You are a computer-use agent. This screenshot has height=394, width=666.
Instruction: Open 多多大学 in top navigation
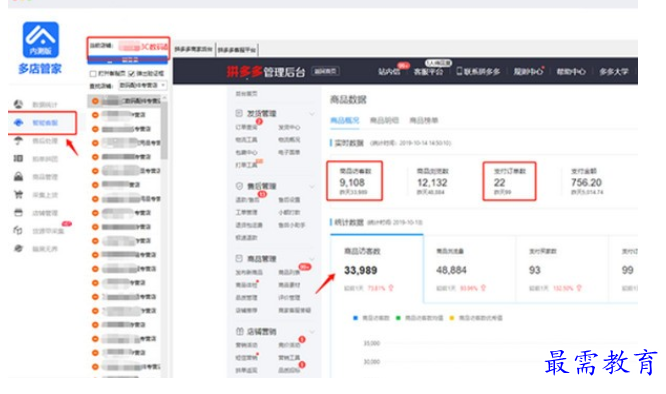point(613,71)
